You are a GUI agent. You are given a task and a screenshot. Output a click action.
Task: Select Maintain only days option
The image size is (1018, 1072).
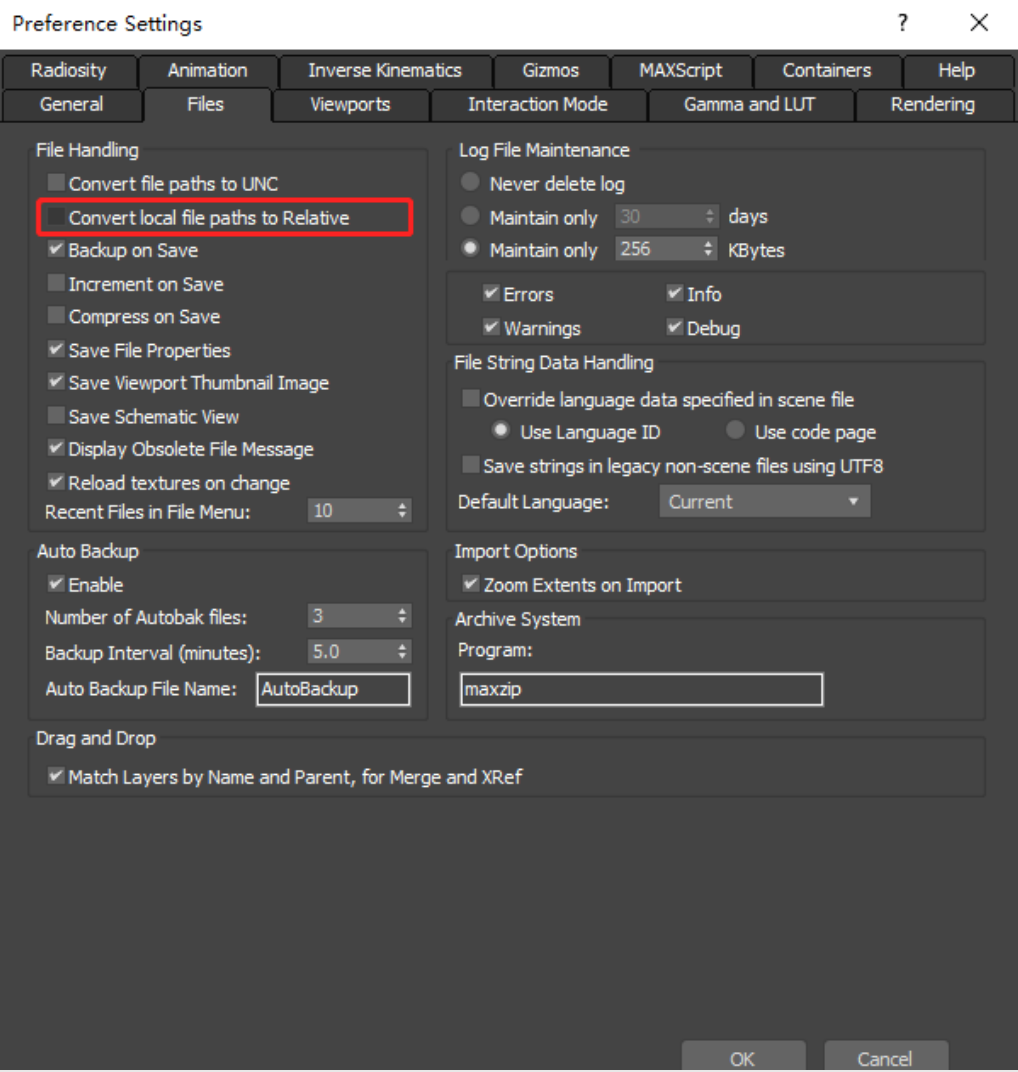point(470,216)
